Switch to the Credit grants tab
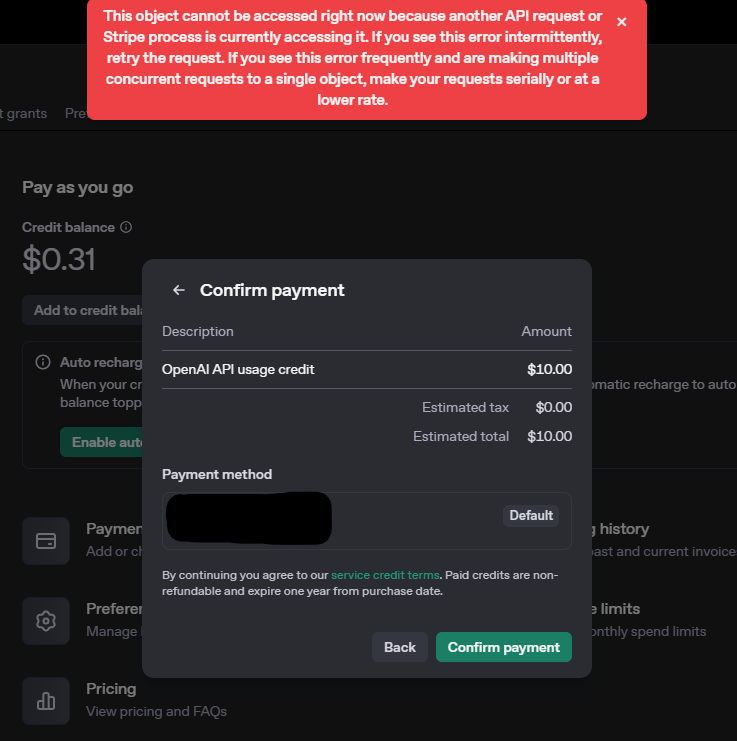This screenshot has width=737, height=741. point(24,113)
